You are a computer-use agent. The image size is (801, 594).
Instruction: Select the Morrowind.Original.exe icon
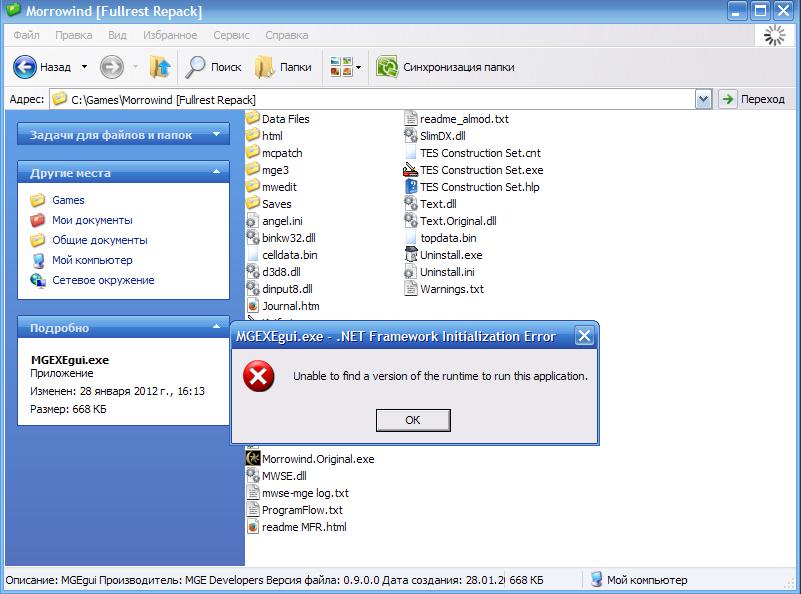coord(253,458)
